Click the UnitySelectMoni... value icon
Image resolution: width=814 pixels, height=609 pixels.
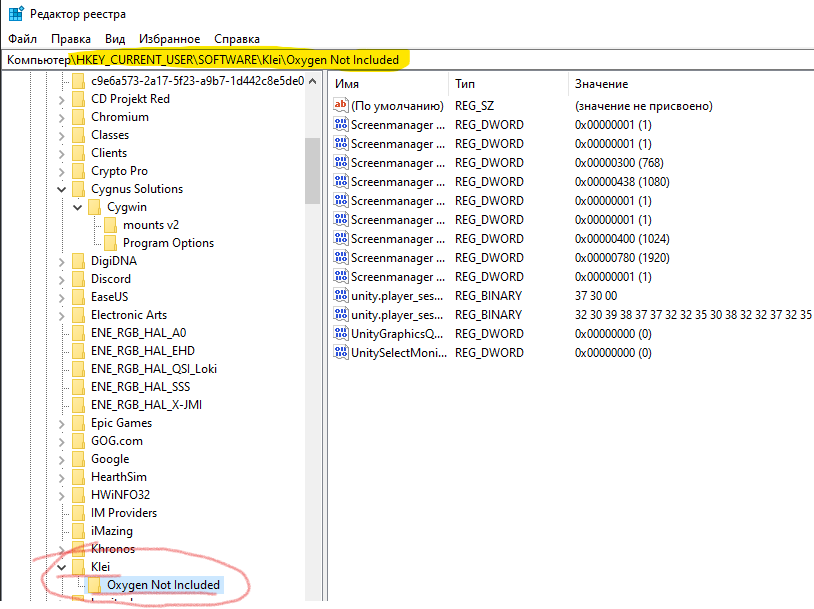[x=341, y=353]
